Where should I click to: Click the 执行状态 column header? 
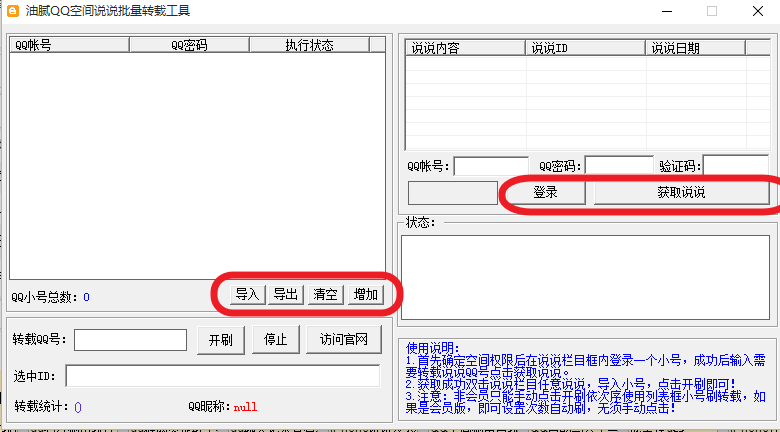309,45
